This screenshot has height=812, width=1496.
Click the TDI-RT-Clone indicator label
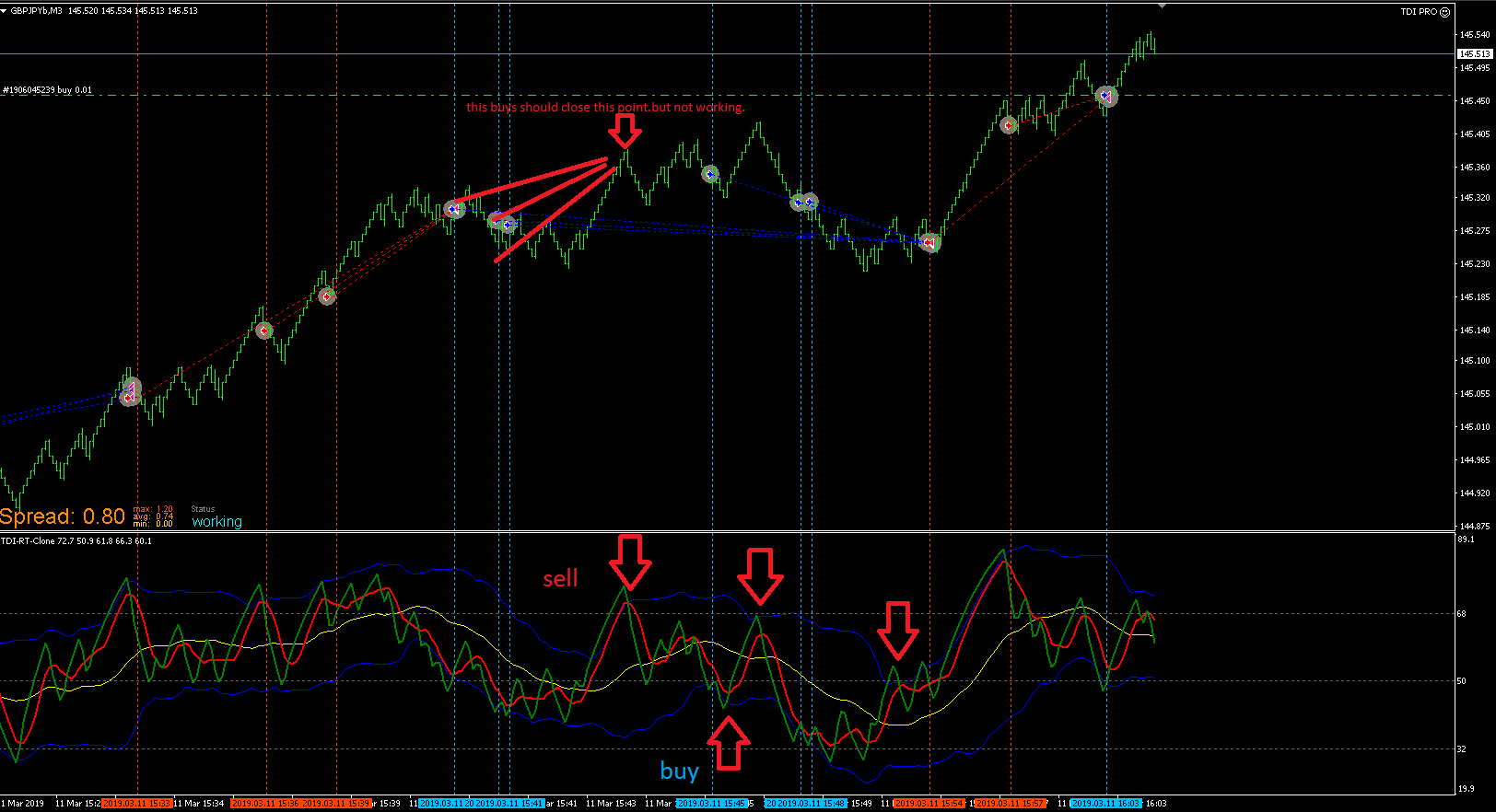pos(76,541)
